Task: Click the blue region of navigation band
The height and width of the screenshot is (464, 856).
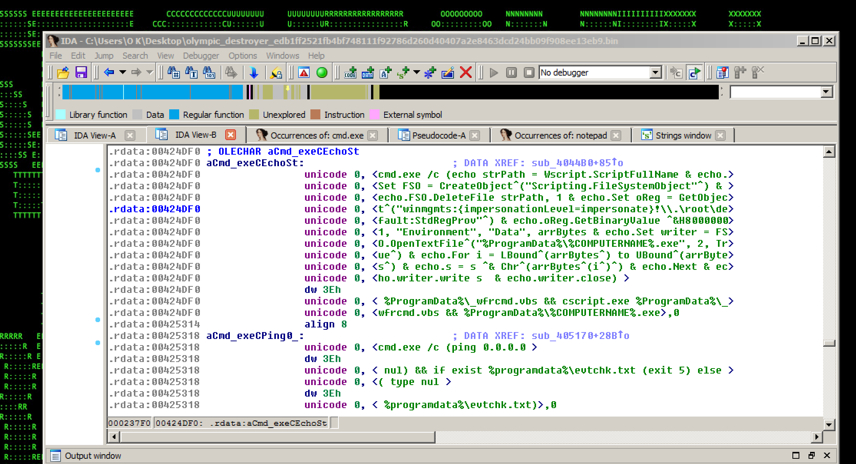Action: (x=153, y=92)
